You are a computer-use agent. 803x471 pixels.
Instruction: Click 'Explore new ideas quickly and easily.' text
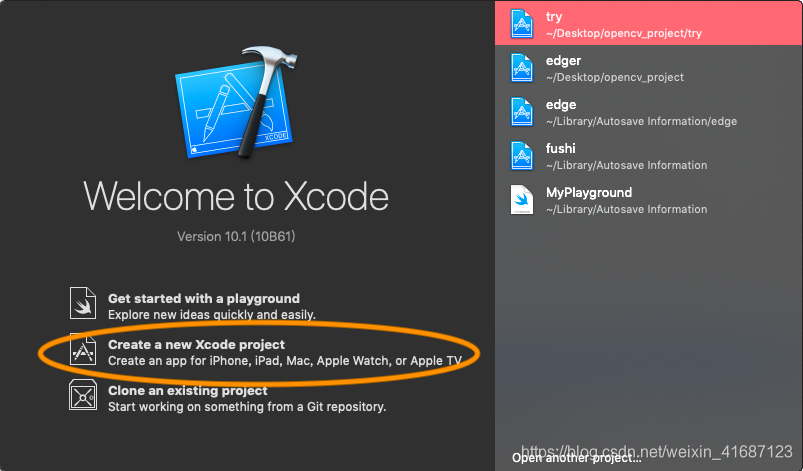coord(212,314)
